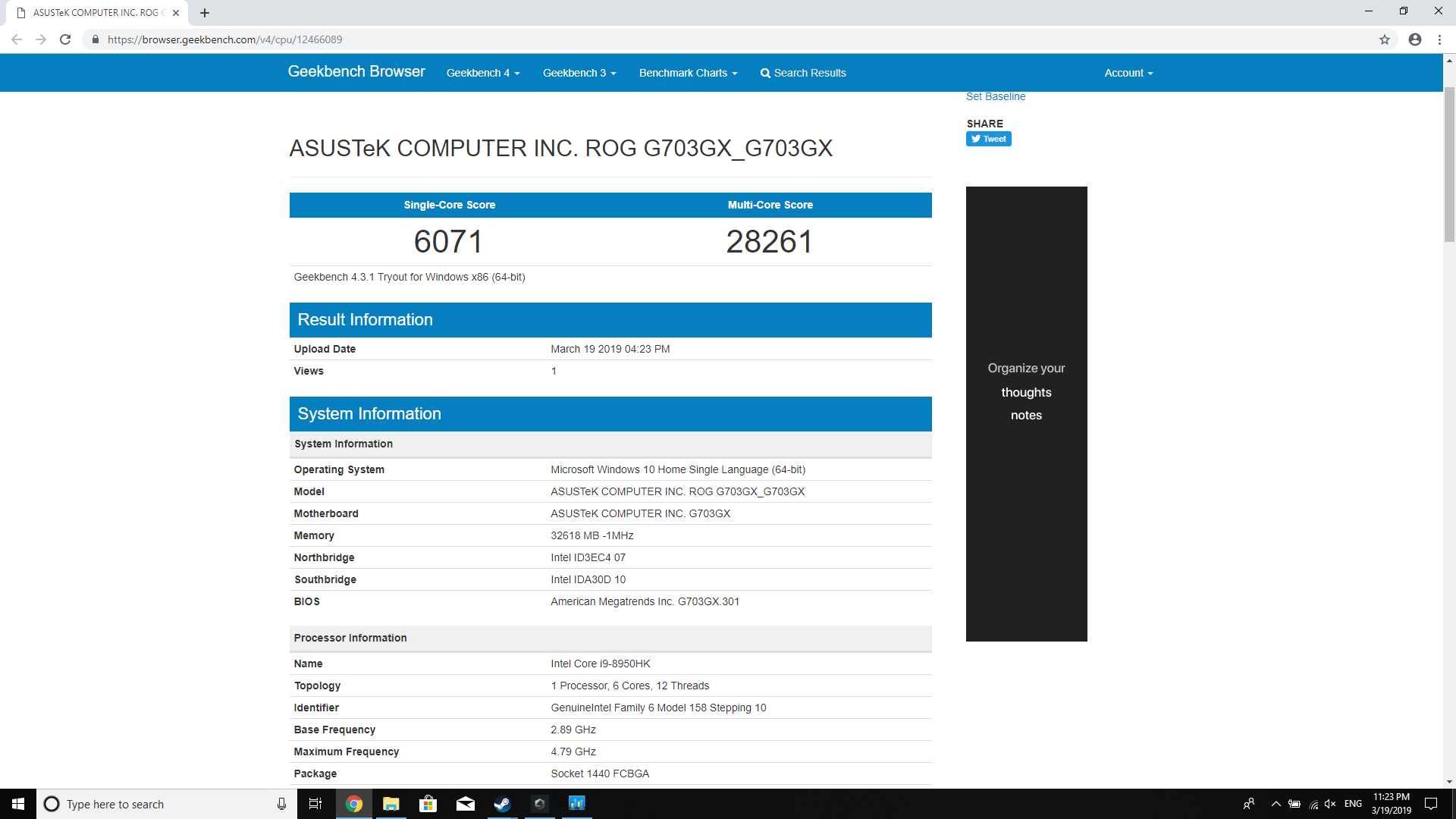Screen dimensions: 1456x819
Task: Reload the Geekbench page
Action: pyautogui.click(x=65, y=39)
